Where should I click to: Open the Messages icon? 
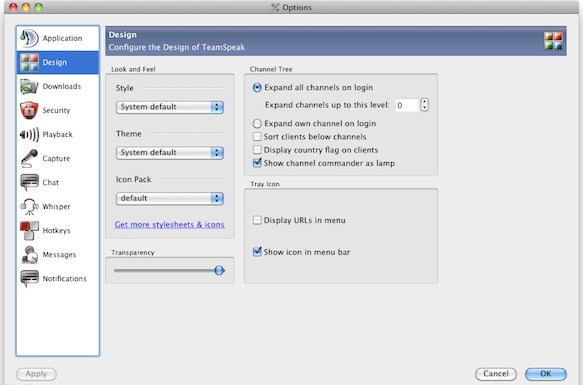click(29, 255)
